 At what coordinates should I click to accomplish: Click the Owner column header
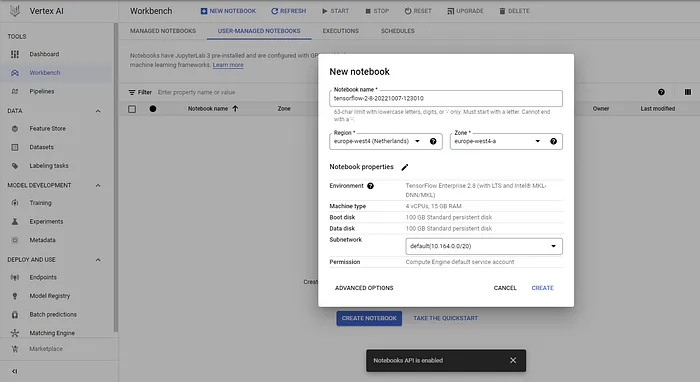601,109
